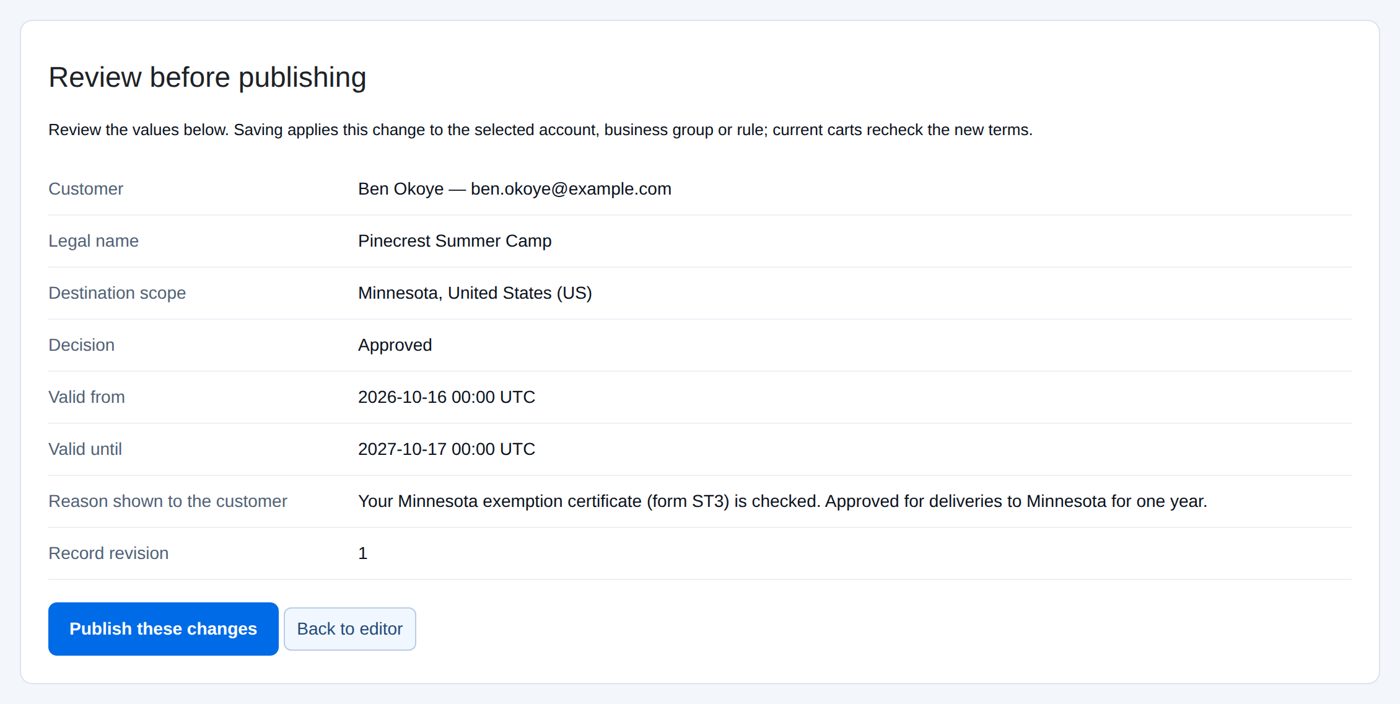Select the record revision value 1
Viewport: 1400px width, 704px height.
363,553
